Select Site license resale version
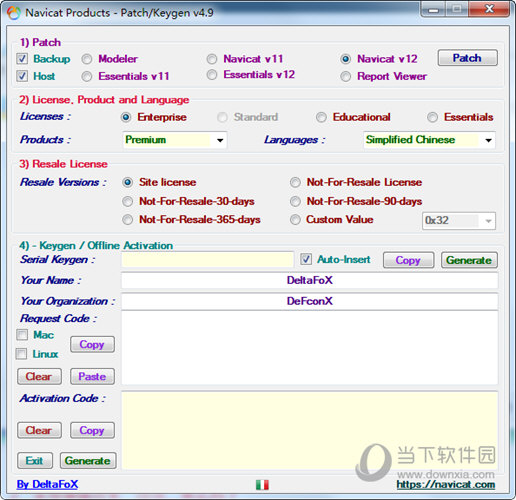The width and height of the screenshot is (516, 500). (128, 182)
